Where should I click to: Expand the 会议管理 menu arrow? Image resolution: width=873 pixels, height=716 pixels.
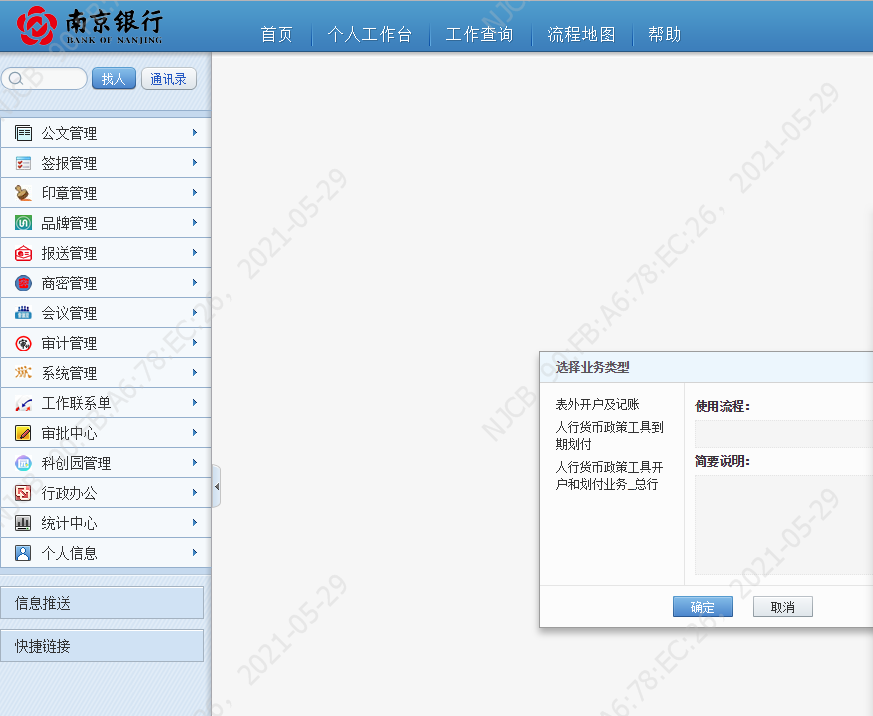tap(195, 313)
